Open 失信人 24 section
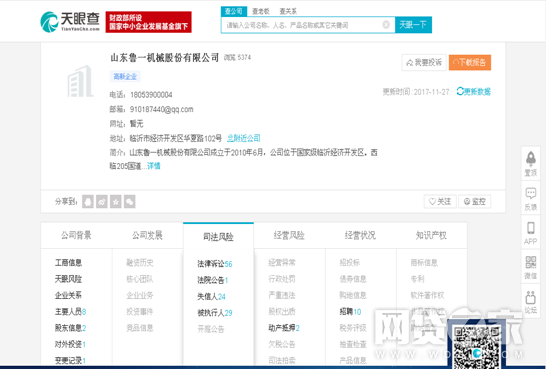The height and width of the screenshot is (369, 546). click(x=211, y=297)
